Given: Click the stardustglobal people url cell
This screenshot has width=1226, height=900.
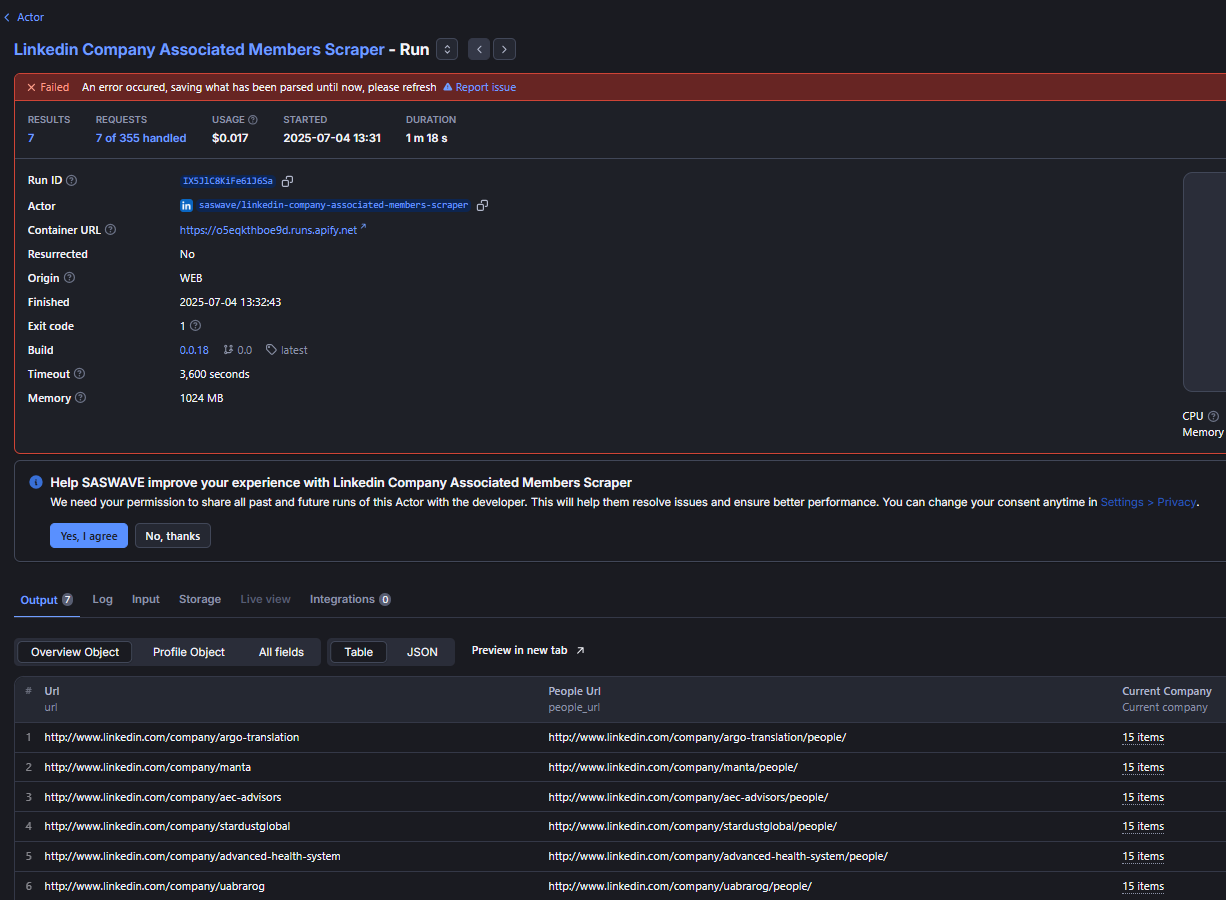Looking at the screenshot, I should click(x=692, y=826).
